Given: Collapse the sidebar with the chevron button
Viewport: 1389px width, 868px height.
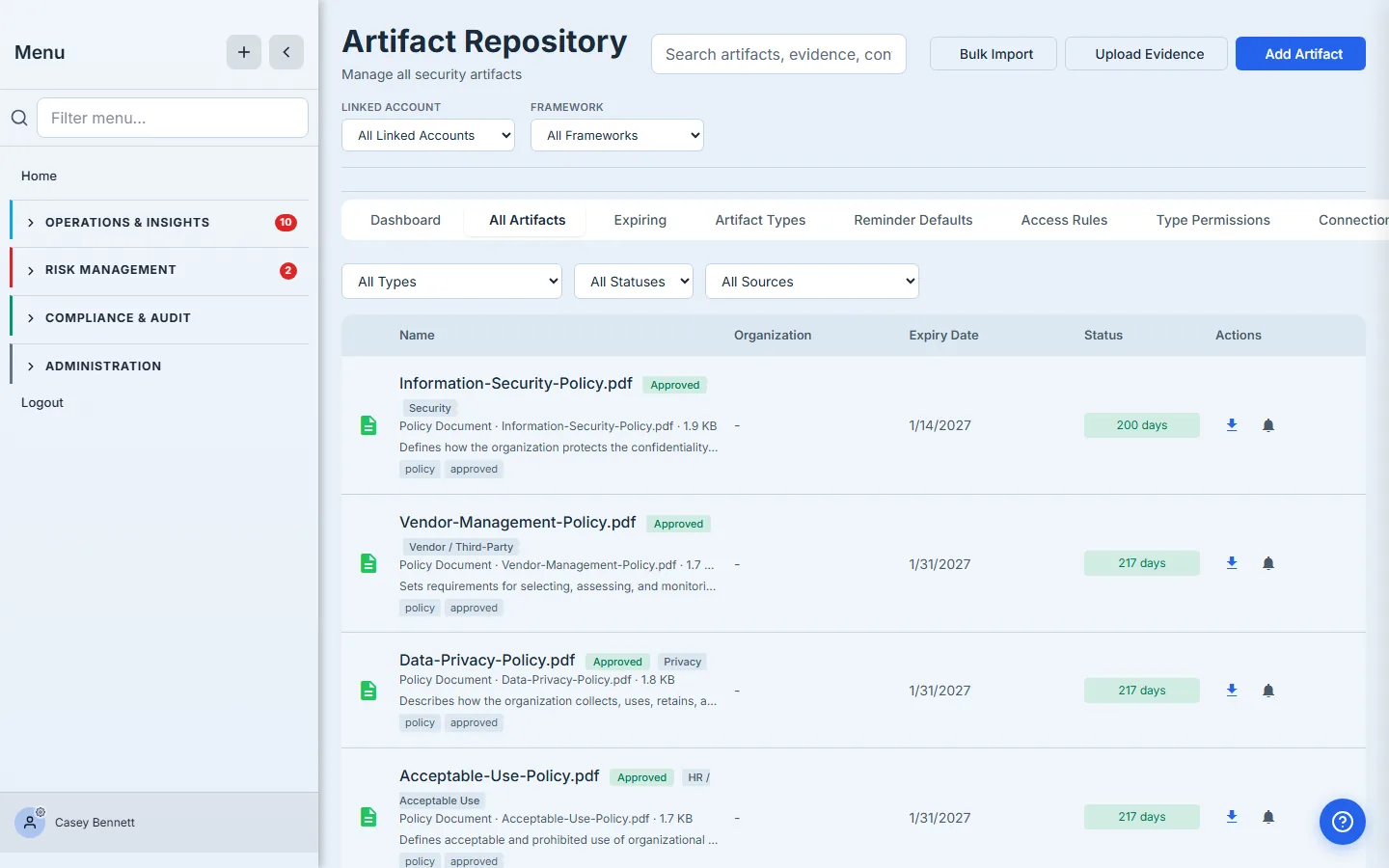Looking at the screenshot, I should [286, 52].
